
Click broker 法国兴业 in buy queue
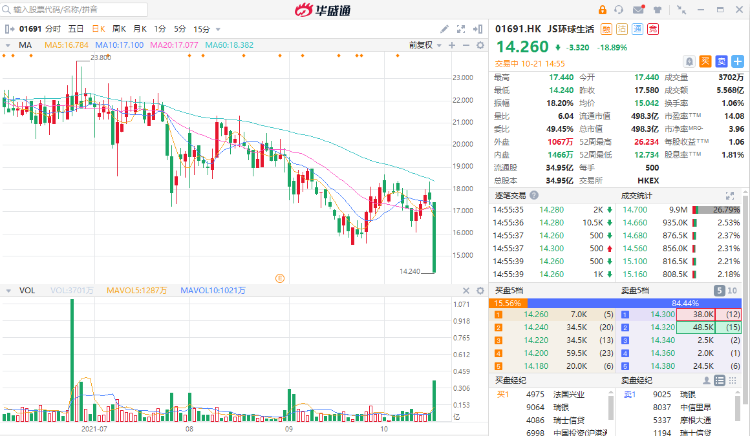(569, 394)
